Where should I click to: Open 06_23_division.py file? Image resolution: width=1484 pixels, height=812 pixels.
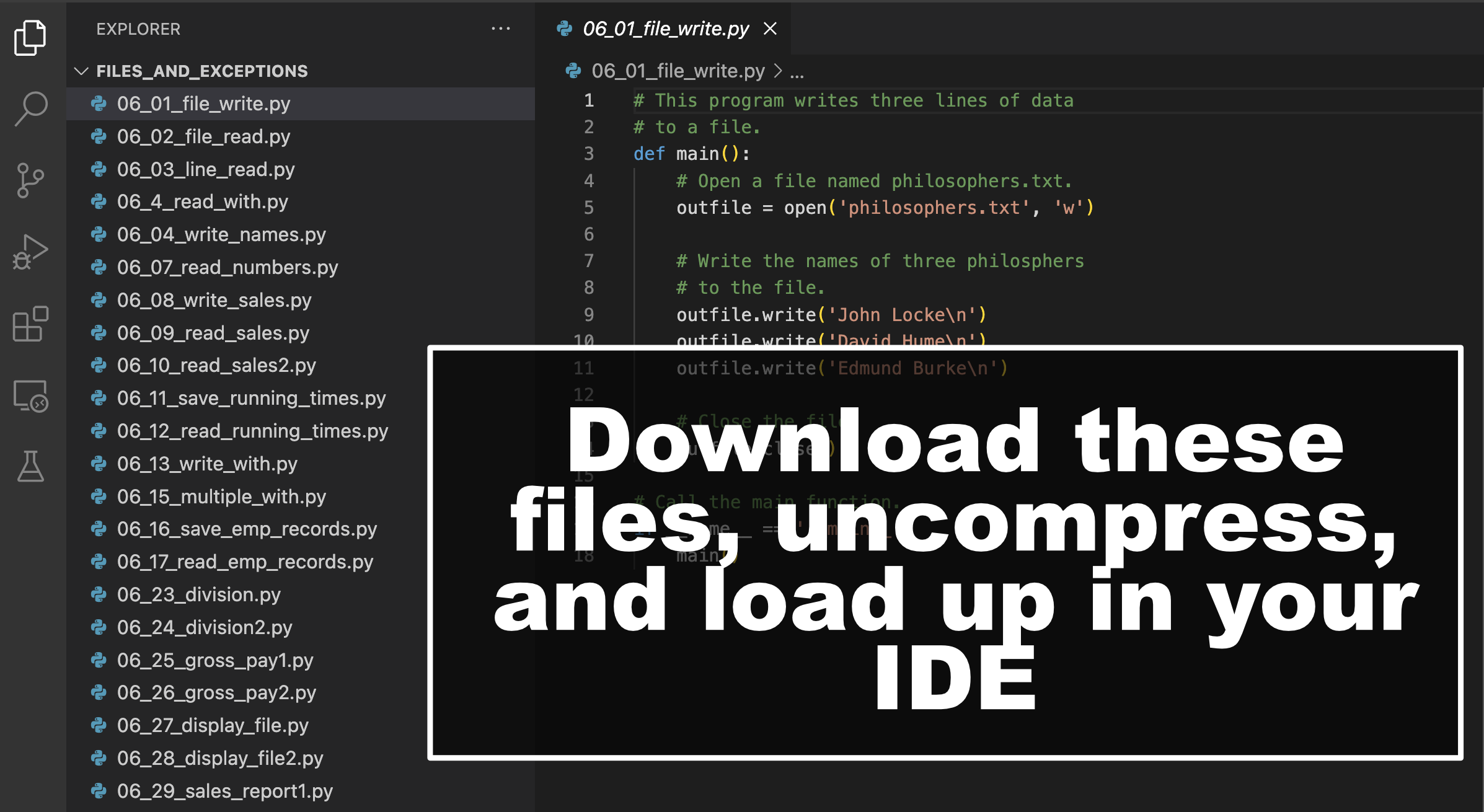[x=198, y=594]
